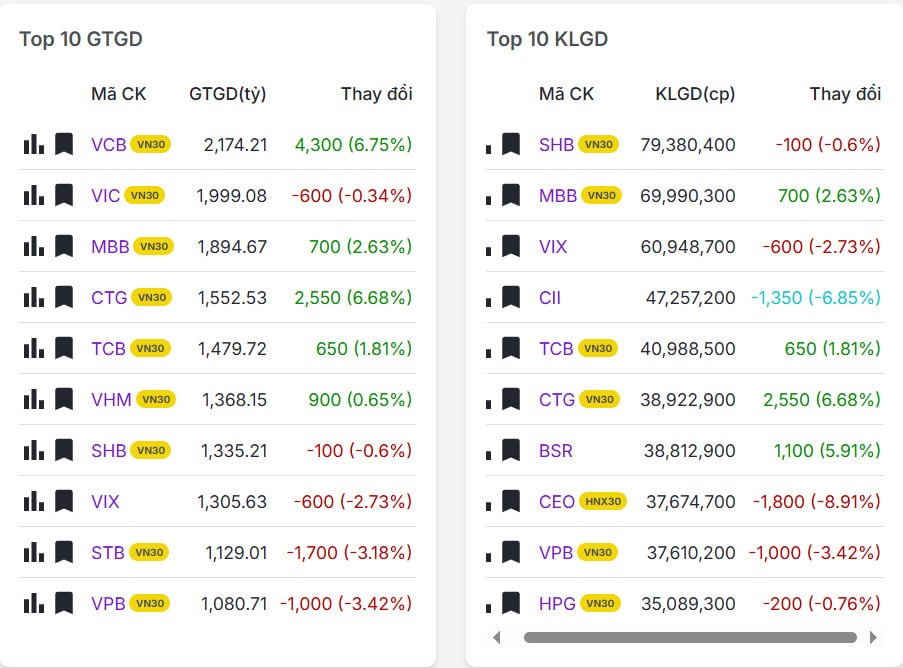Click bookmark icon beside TCB in GTGD
903x668 pixels.
[64, 348]
